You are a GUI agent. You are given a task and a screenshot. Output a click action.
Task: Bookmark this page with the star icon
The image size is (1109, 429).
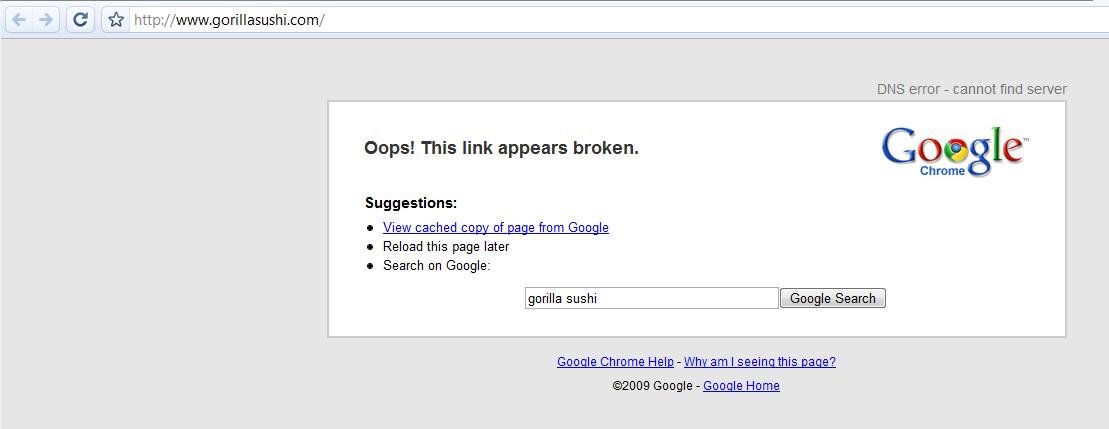pos(116,20)
